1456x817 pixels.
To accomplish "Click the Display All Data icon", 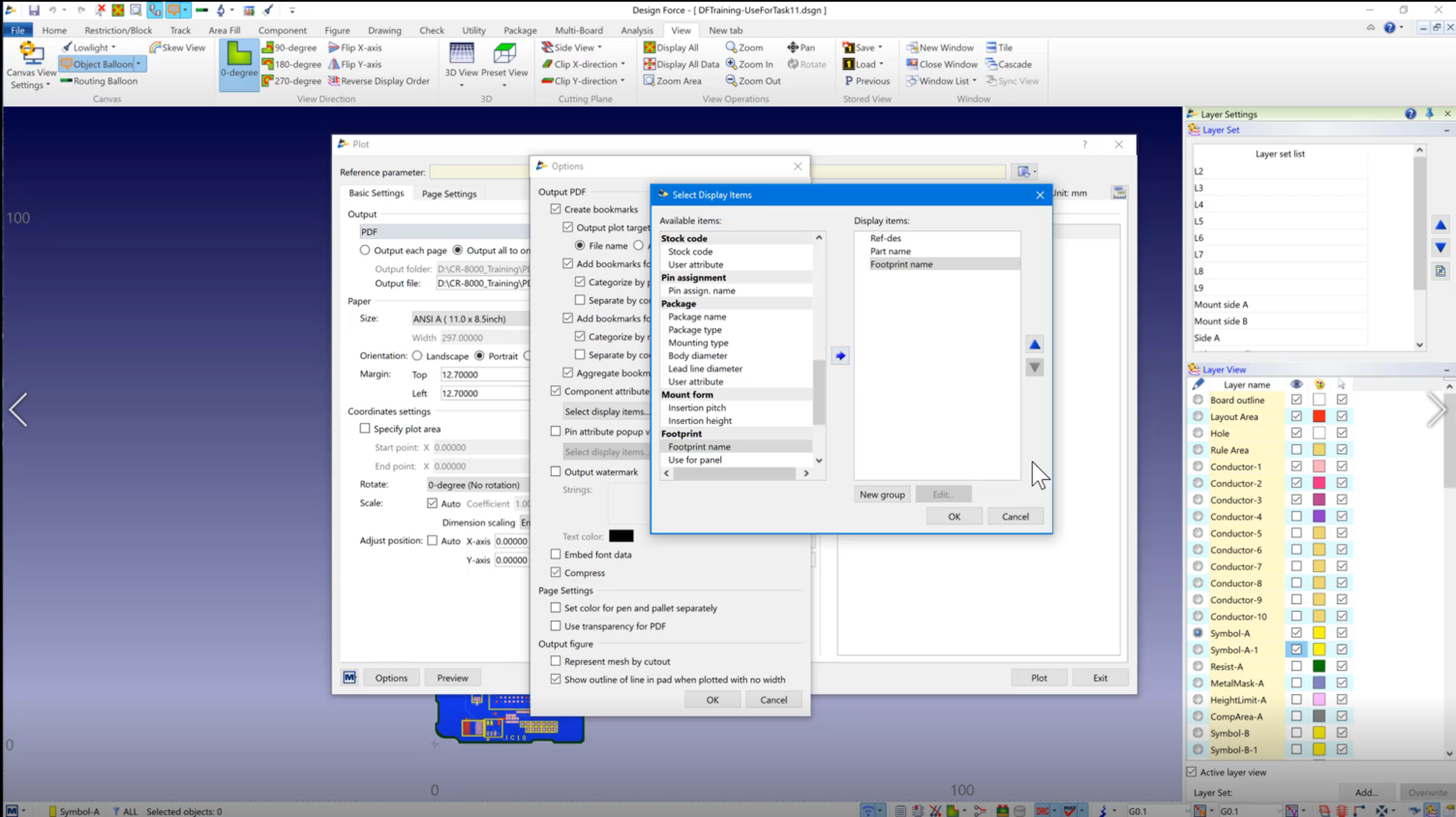I will (x=681, y=65).
